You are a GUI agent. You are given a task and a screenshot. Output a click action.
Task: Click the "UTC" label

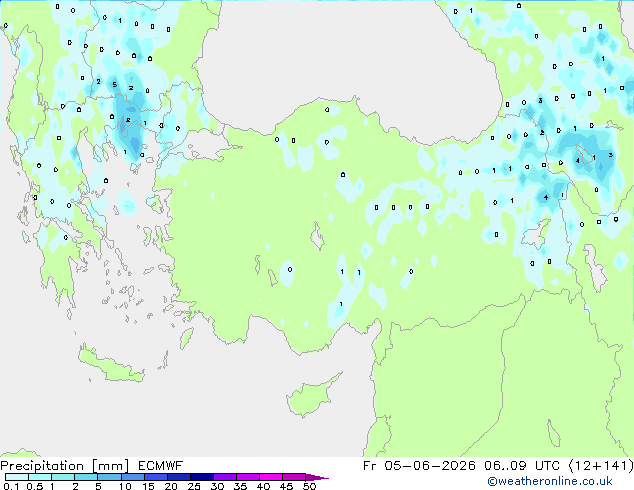click(547, 466)
